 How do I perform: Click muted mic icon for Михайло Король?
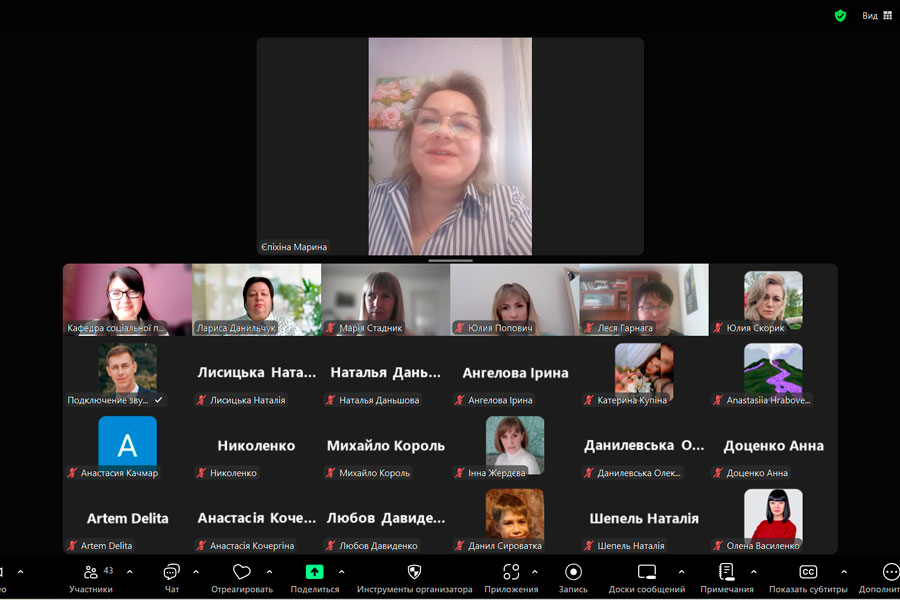tap(331, 473)
